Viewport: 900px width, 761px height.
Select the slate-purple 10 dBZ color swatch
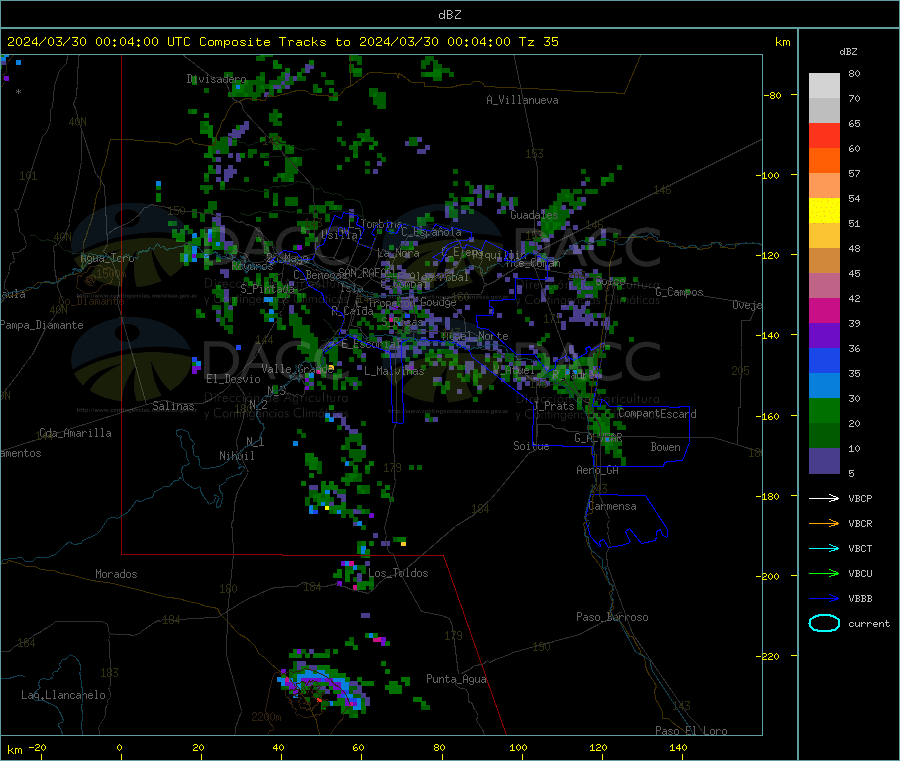click(x=824, y=460)
